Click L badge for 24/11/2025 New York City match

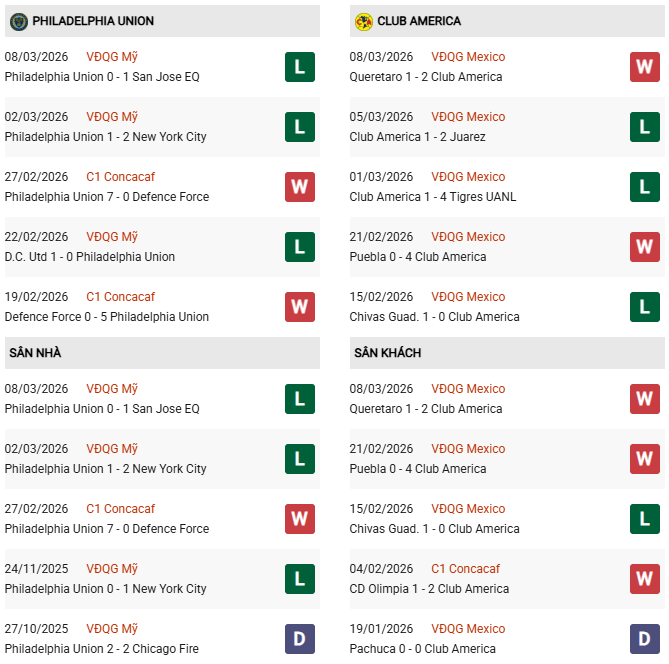pyautogui.click(x=300, y=579)
